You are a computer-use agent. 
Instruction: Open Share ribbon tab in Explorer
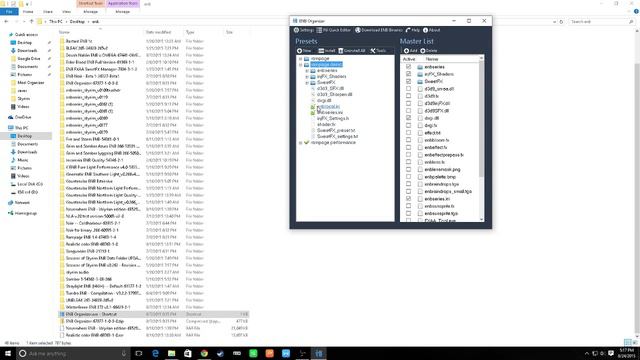coord(48,12)
